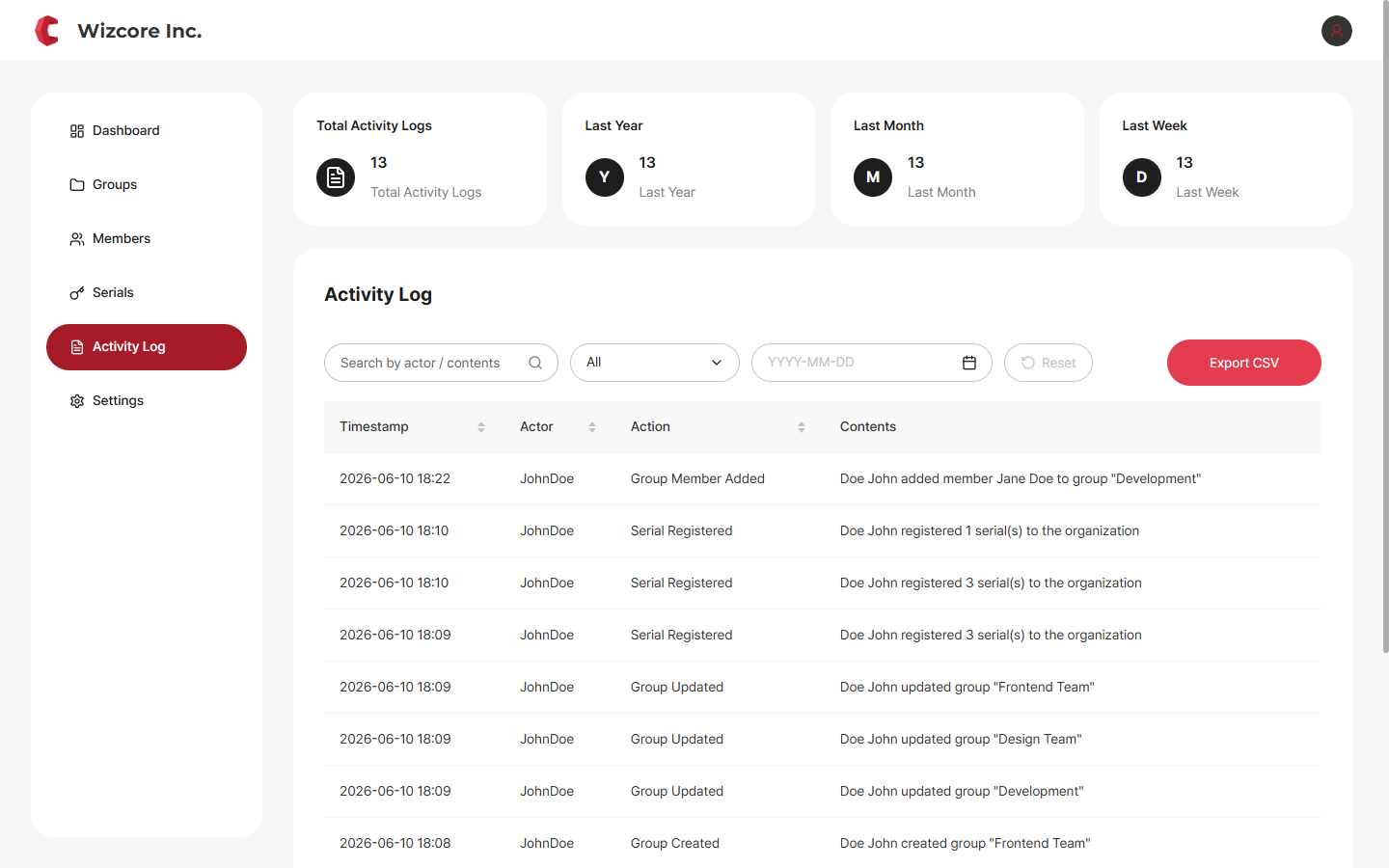Navigate to Members page

pyautogui.click(x=147, y=239)
